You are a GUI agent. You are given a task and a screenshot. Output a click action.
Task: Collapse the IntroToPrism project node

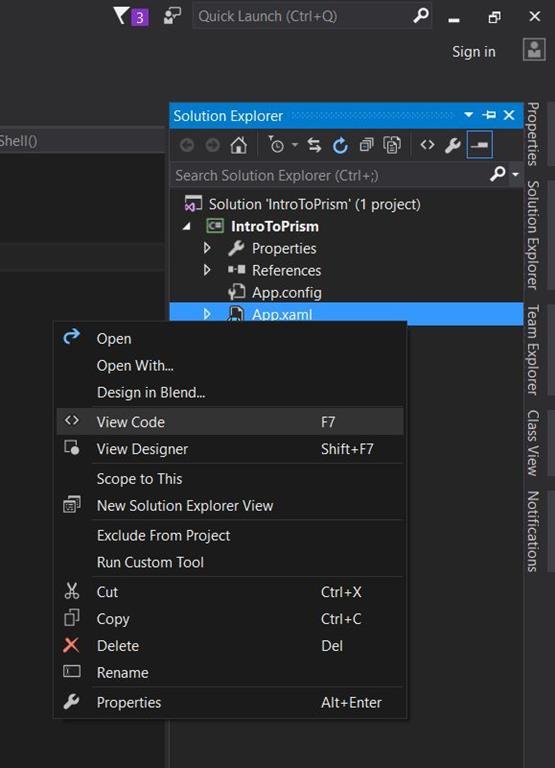tap(187, 226)
